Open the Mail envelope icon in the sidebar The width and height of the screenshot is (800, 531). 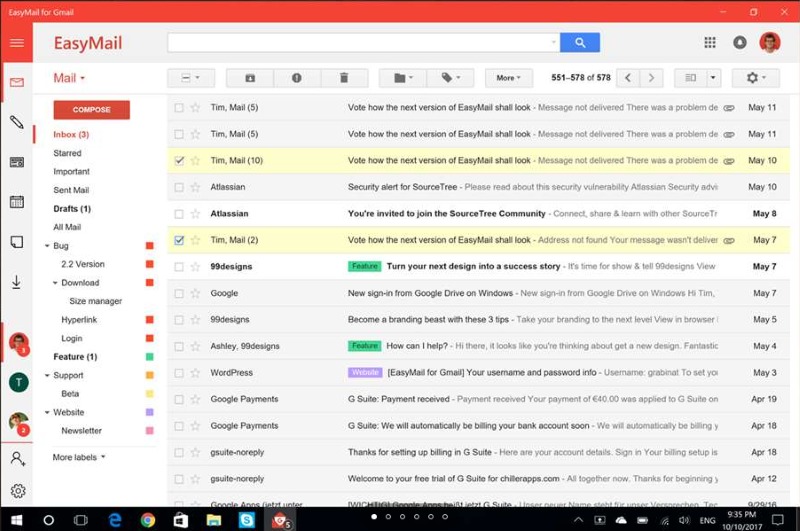click(x=16, y=82)
